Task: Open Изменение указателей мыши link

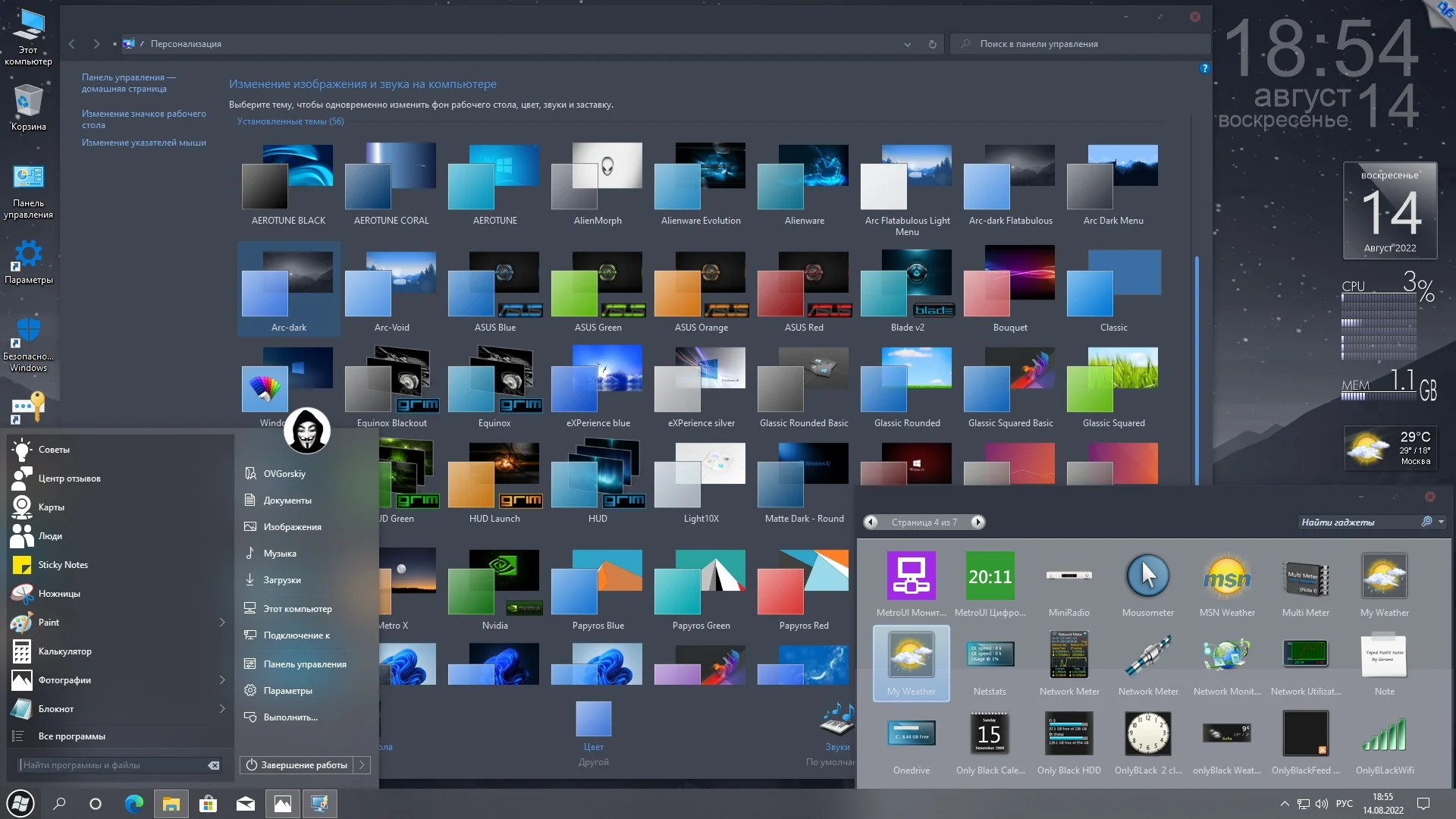Action: (143, 143)
